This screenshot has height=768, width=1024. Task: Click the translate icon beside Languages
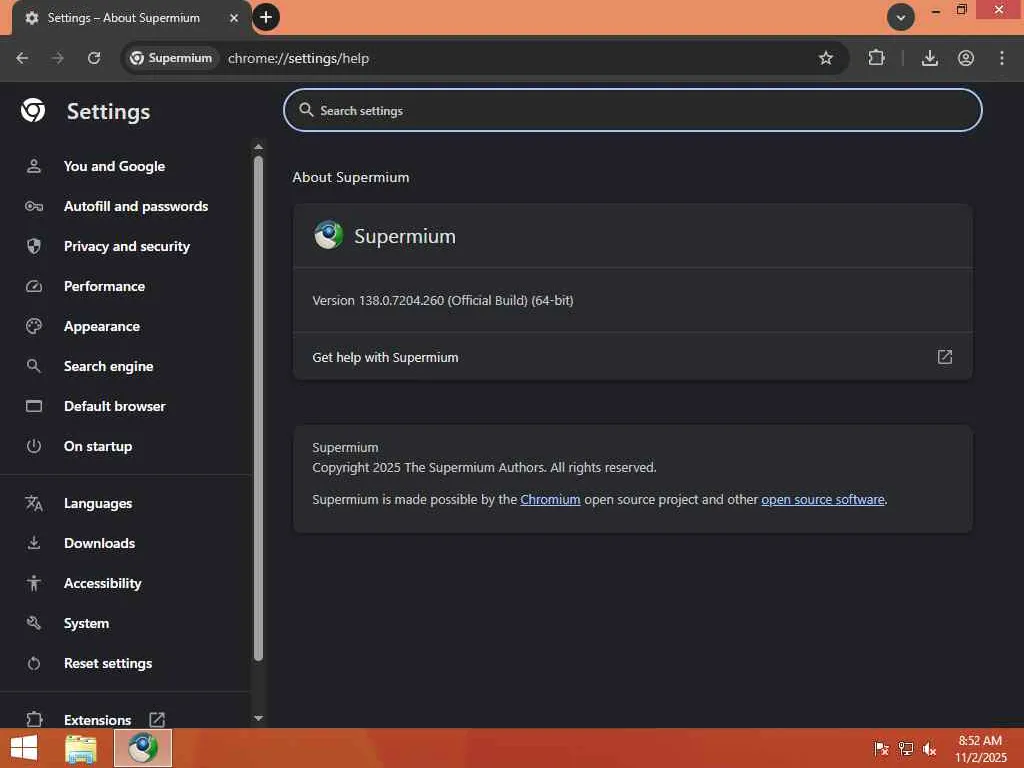[34, 503]
